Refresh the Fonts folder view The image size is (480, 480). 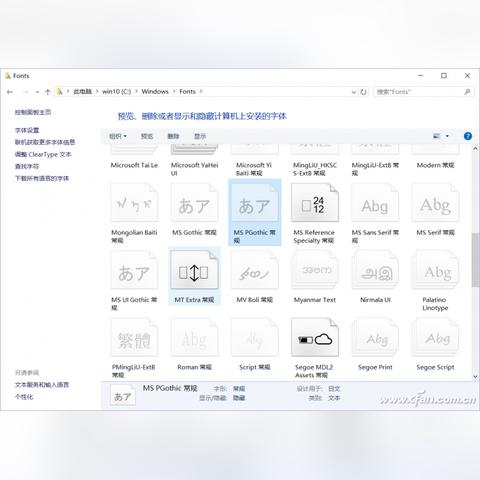click(364, 92)
